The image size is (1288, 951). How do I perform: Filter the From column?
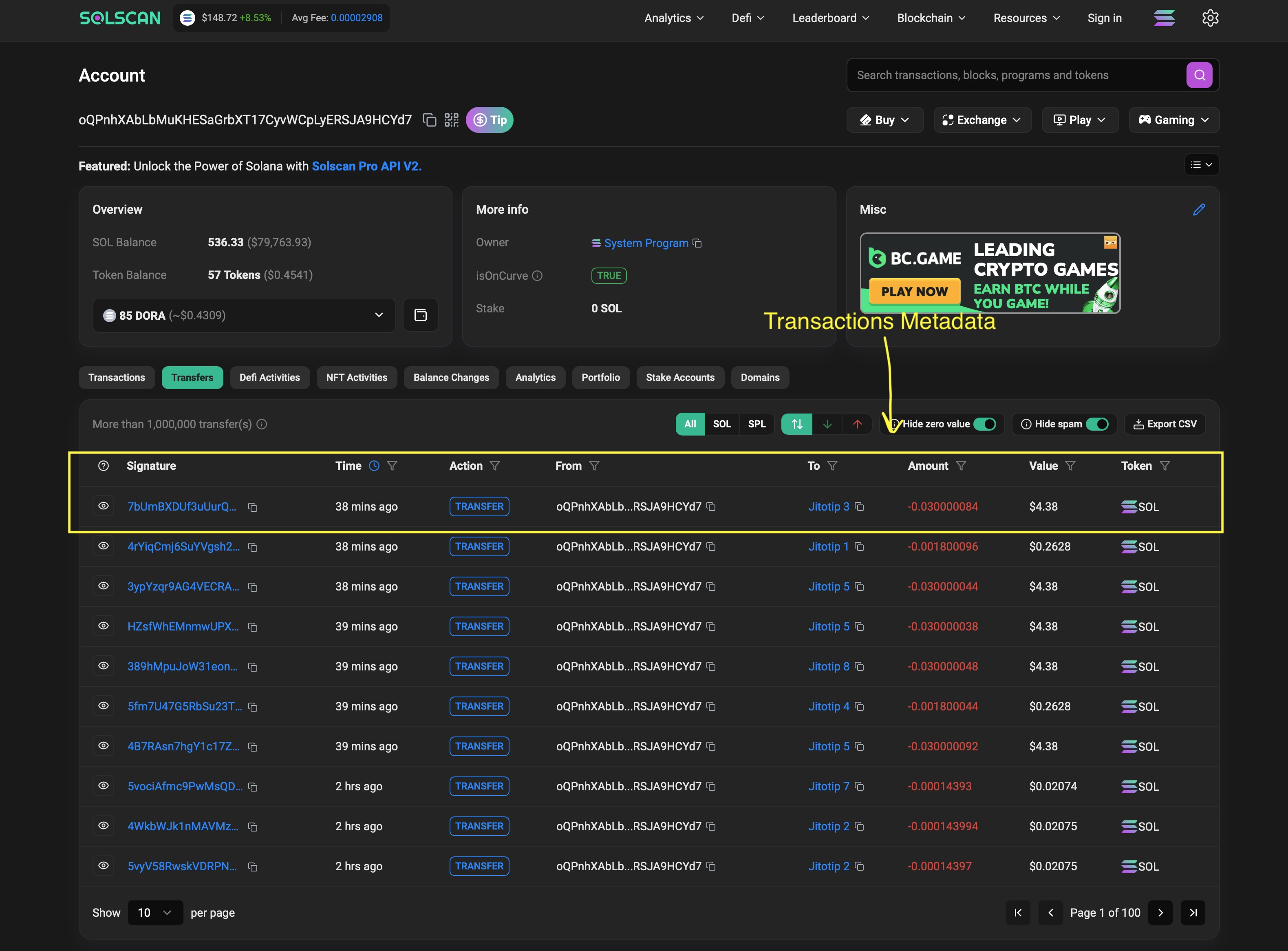click(594, 466)
